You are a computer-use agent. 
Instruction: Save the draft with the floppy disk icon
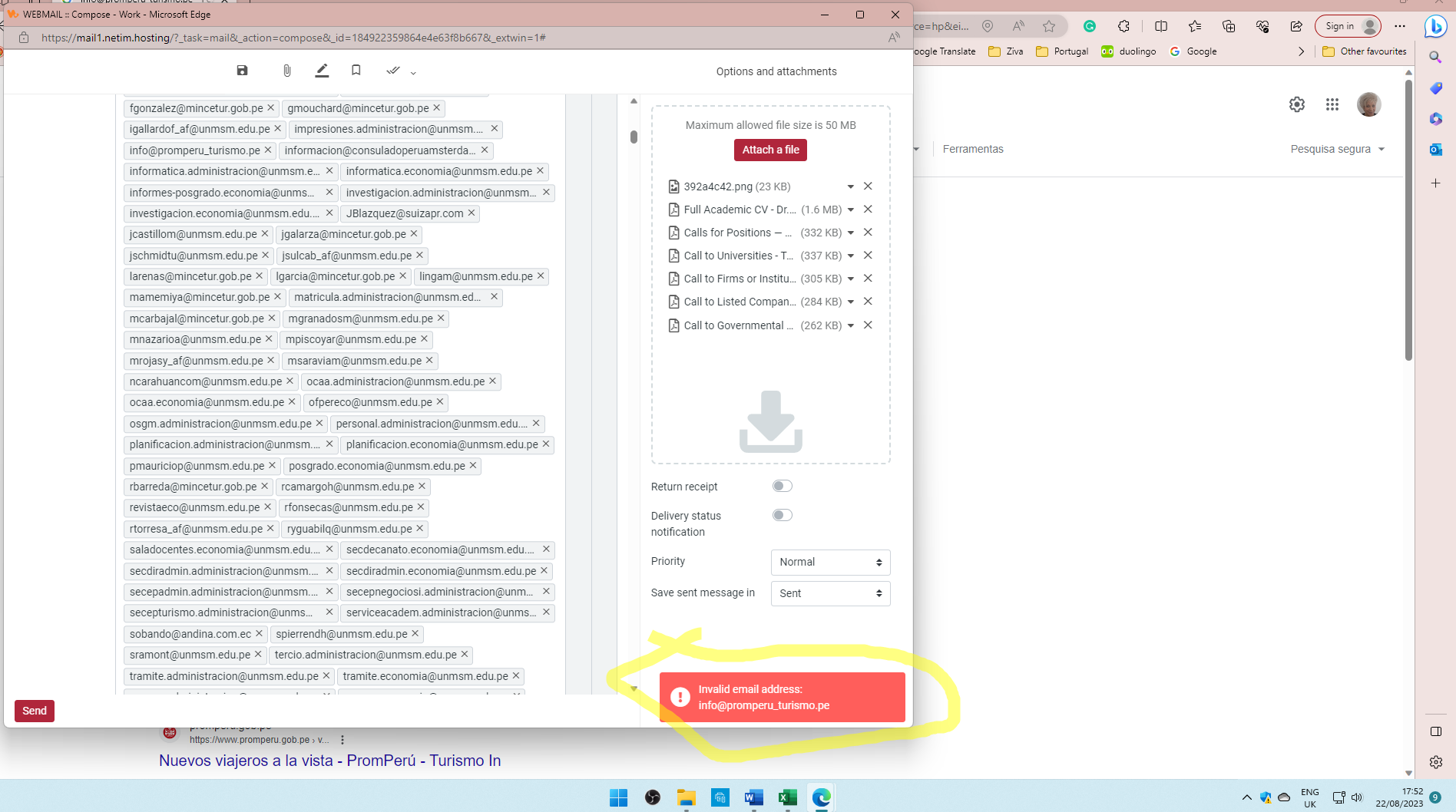[x=242, y=71]
